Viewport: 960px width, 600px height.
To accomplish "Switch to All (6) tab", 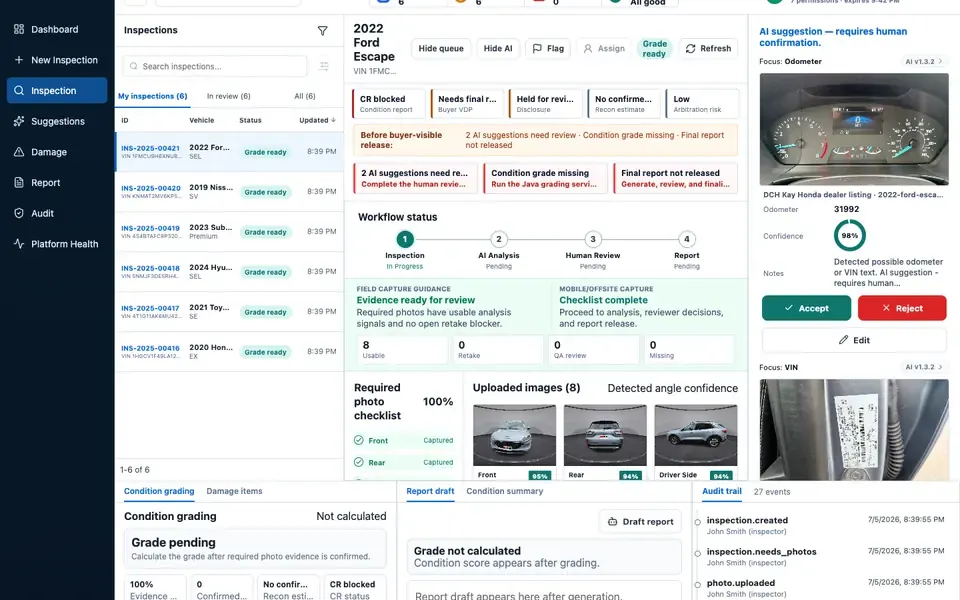I will [305, 96].
